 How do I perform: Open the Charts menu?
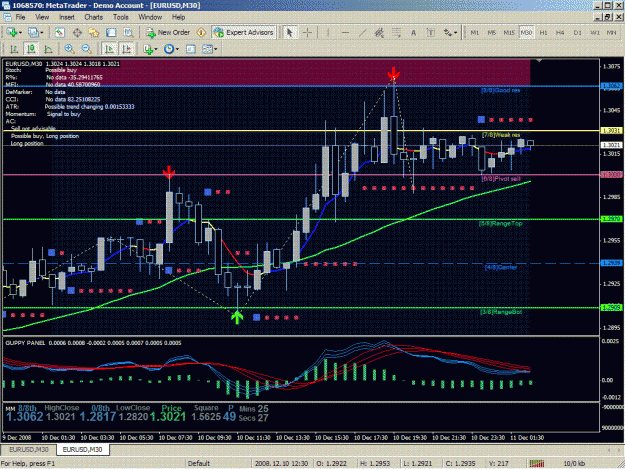94,17
